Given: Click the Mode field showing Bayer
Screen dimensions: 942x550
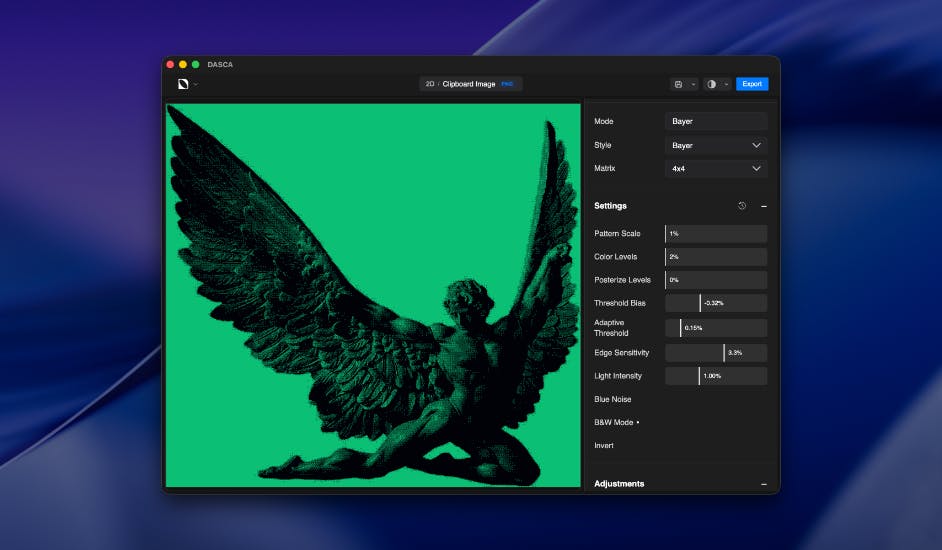Looking at the screenshot, I should coord(716,121).
